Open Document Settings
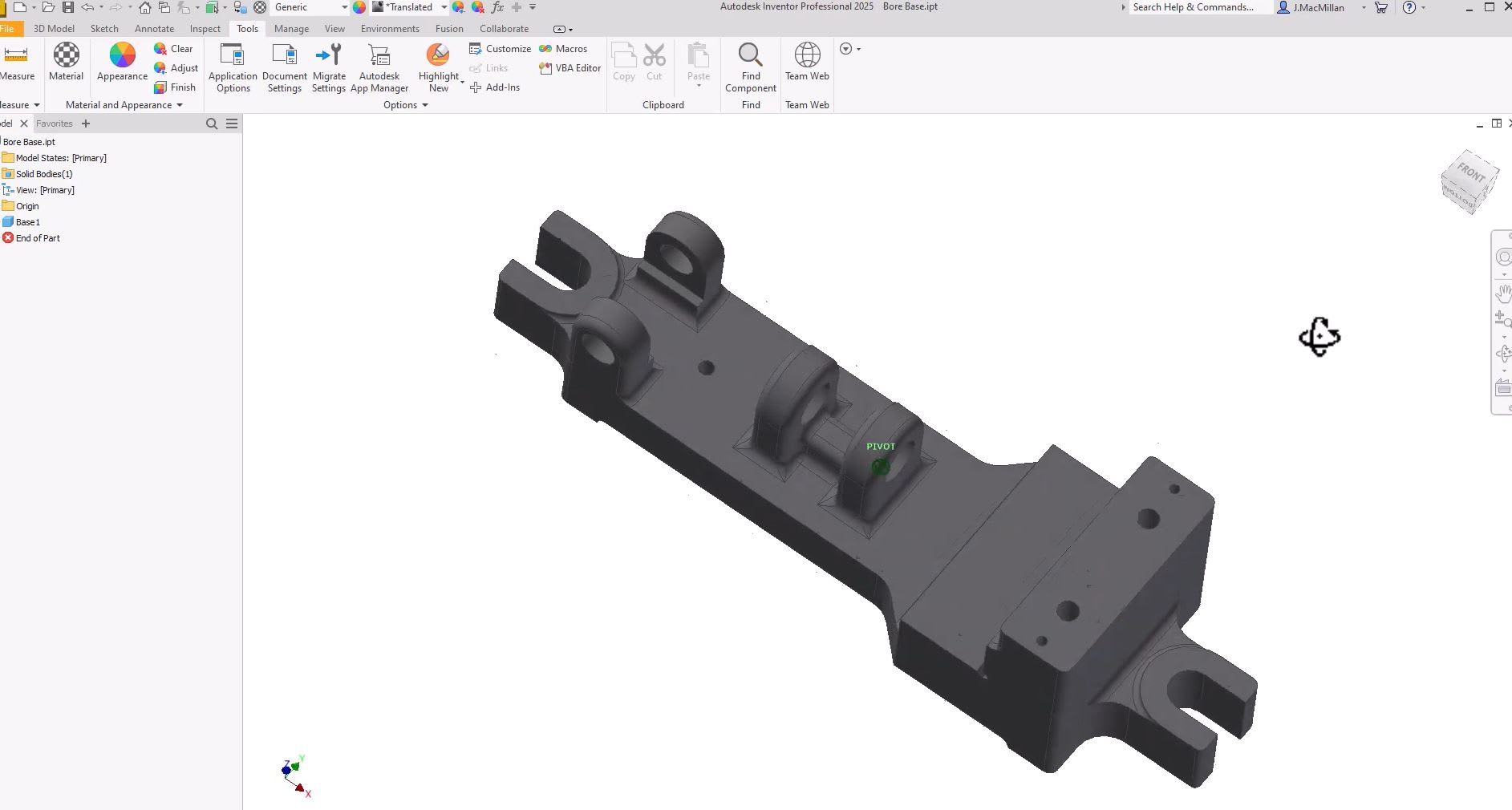This screenshot has width=1512, height=810. pyautogui.click(x=284, y=67)
